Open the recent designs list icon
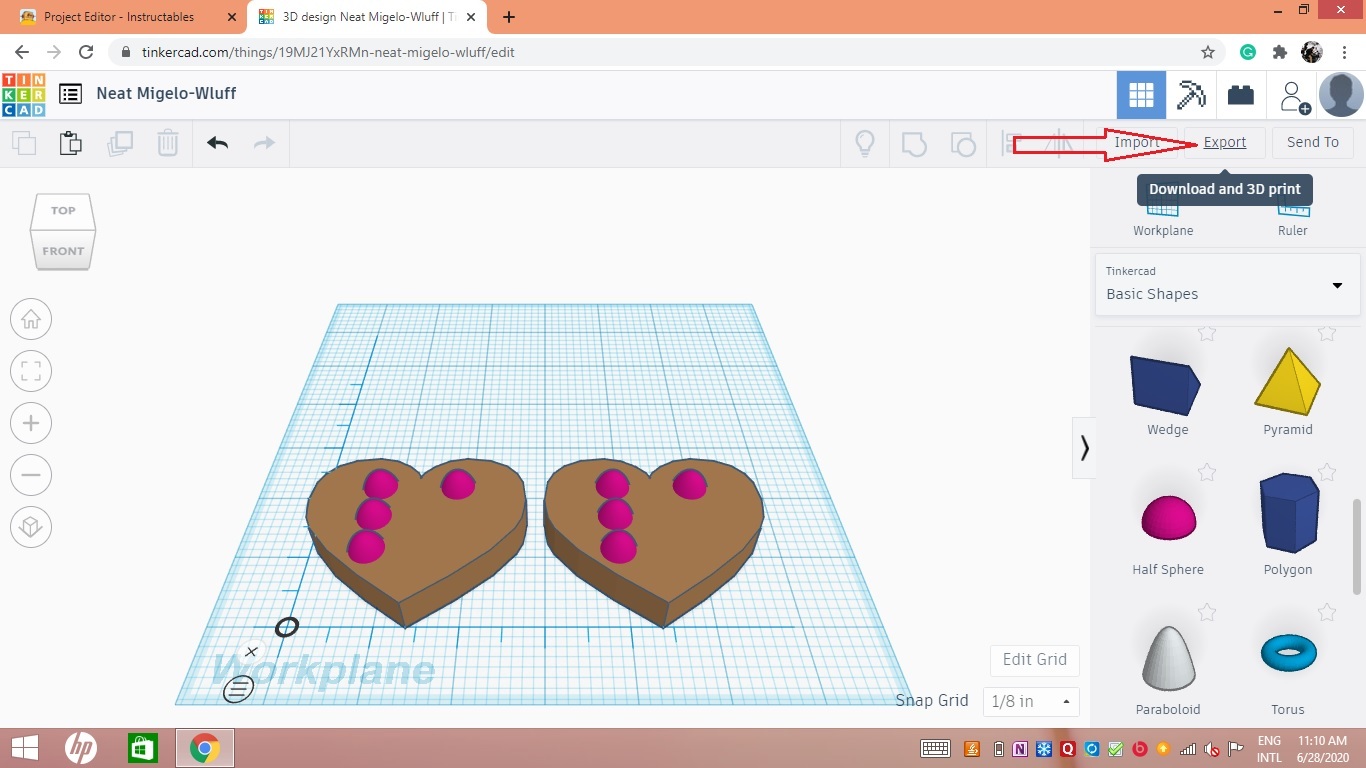The height and width of the screenshot is (768, 1366). pyautogui.click(x=70, y=94)
